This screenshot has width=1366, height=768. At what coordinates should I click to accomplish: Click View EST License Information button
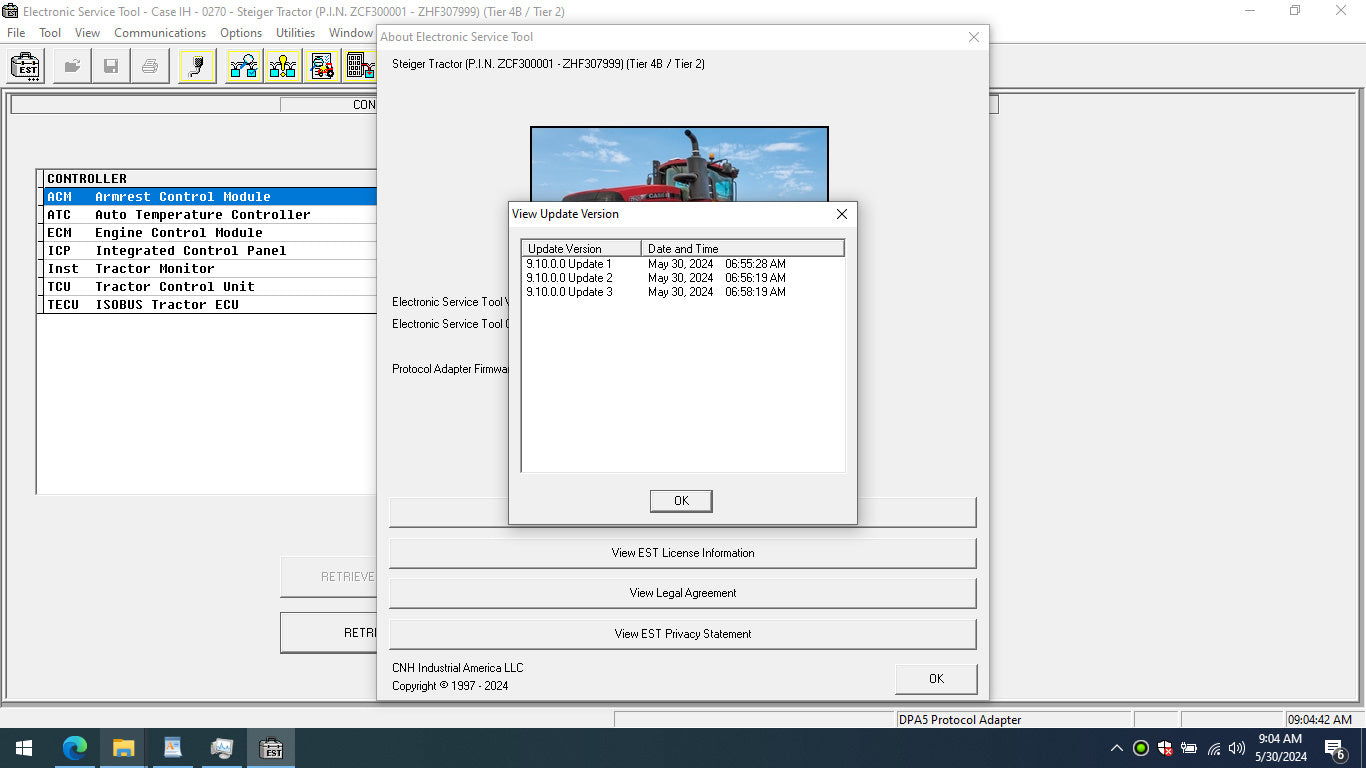click(683, 553)
